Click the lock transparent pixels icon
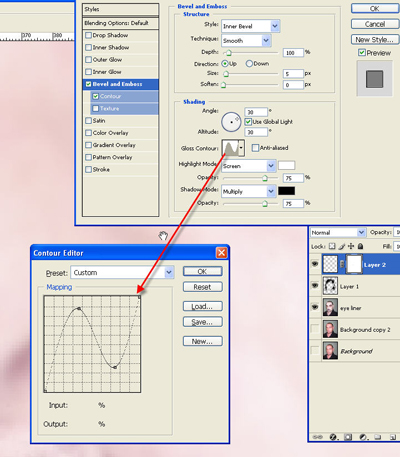 tap(332, 246)
